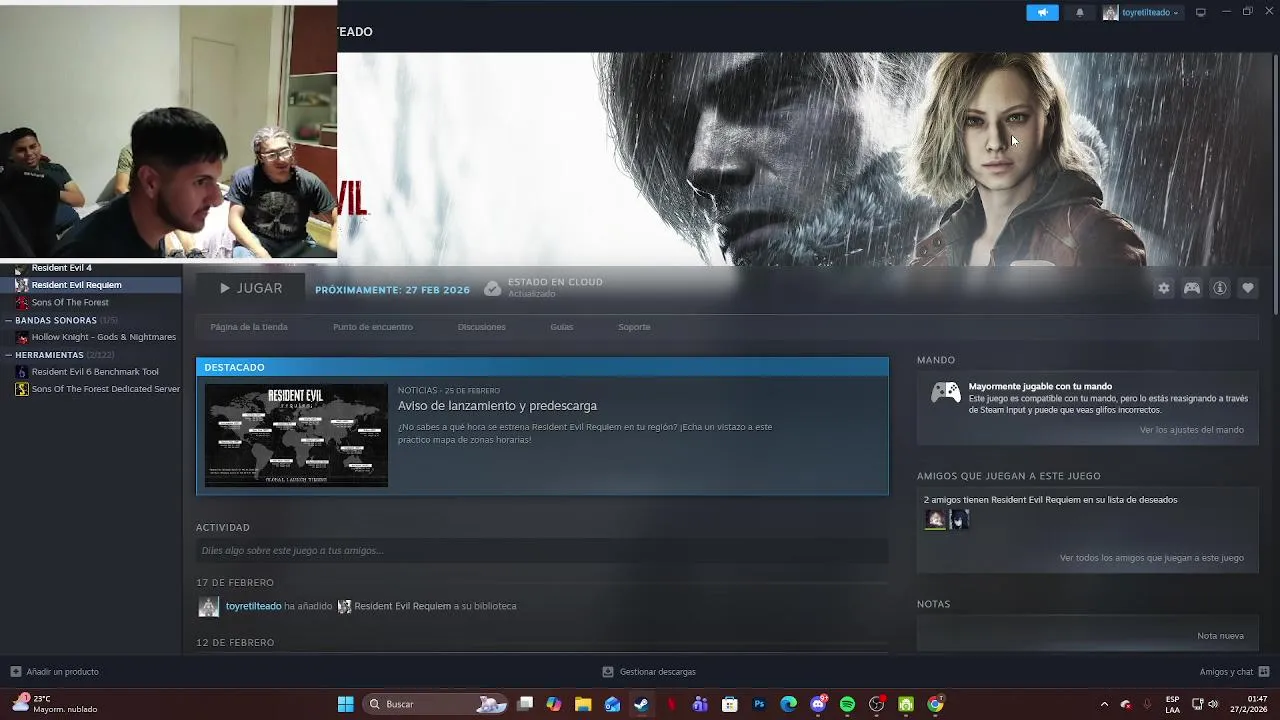The width and height of the screenshot is (1280, 720).
Task: Open Photoshop from the taskbar
Action: (759, 704)
